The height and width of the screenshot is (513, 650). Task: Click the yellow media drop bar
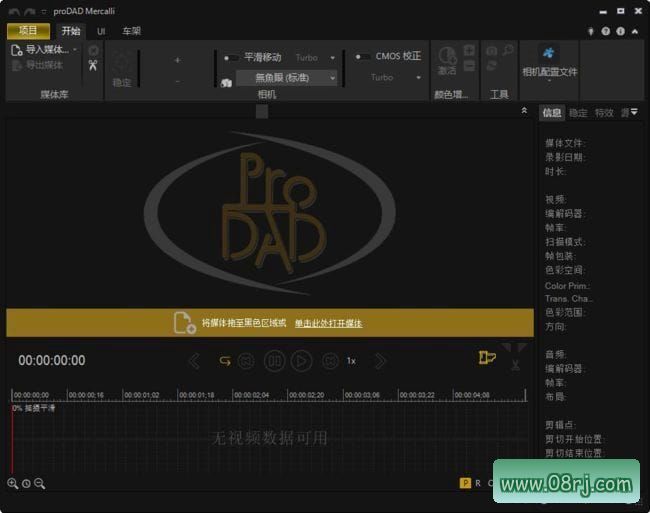(x=270, y=322)
